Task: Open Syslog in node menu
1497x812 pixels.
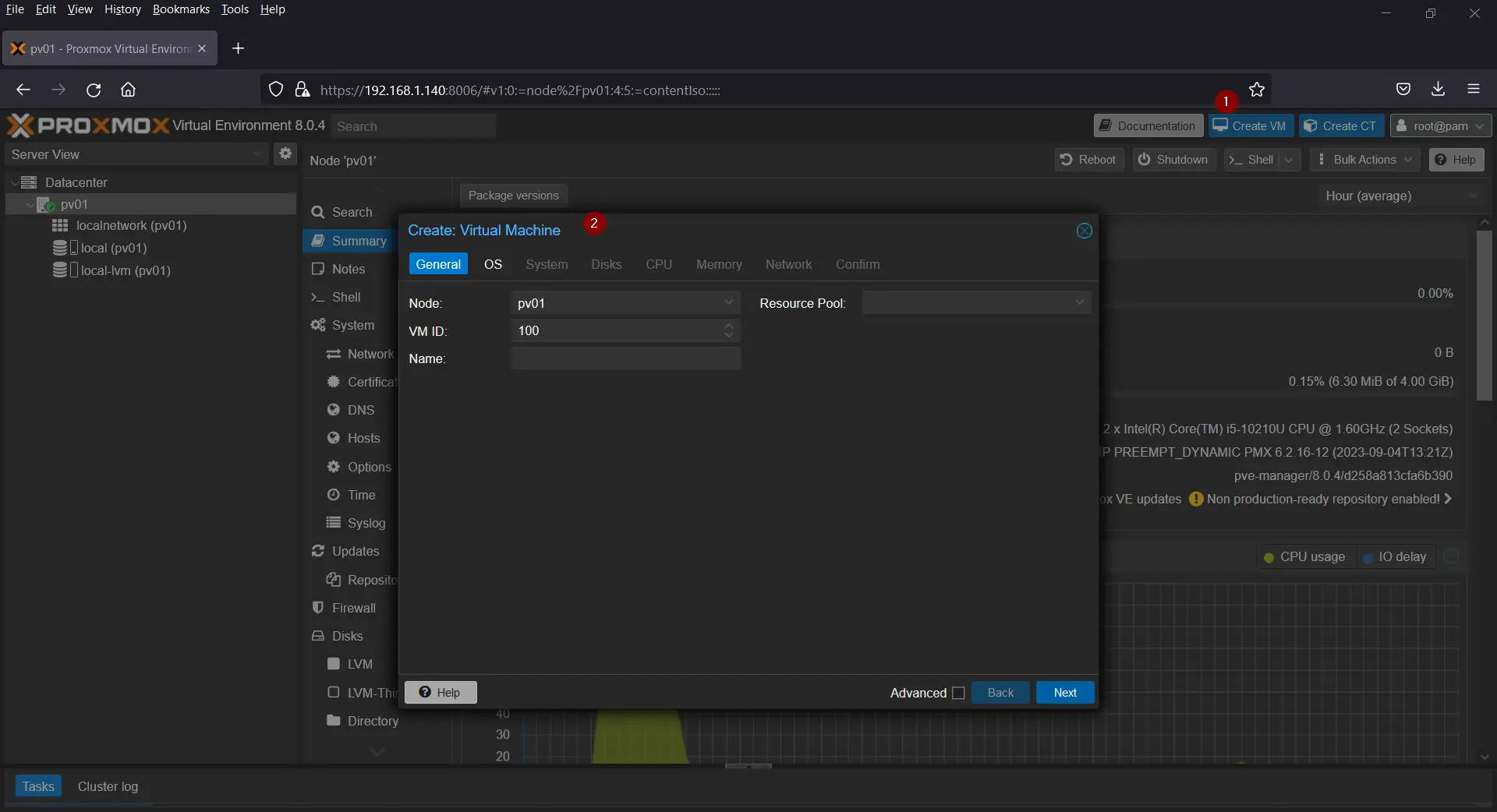Action: point(358,523)
